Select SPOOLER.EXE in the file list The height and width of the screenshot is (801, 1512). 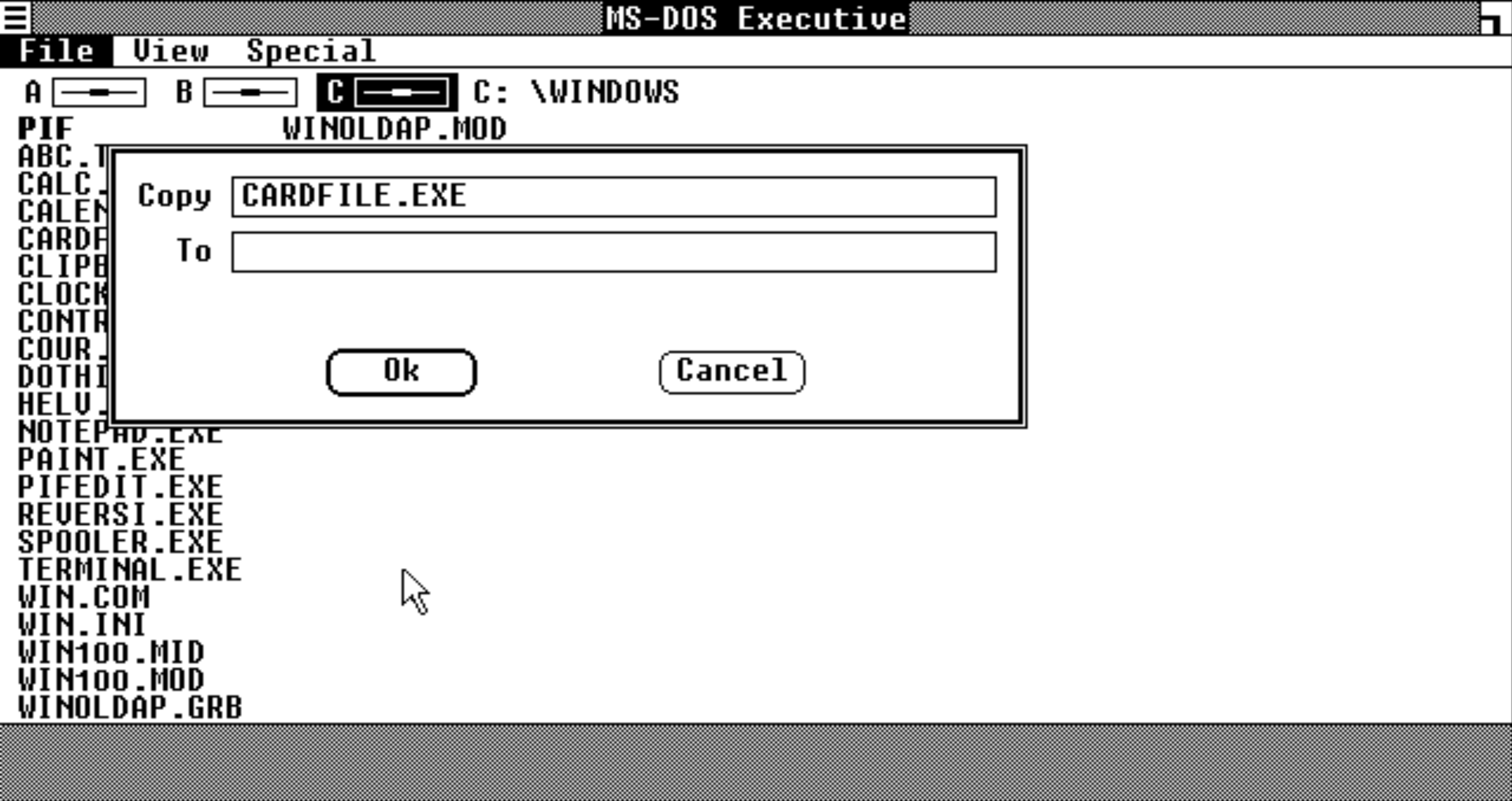(x=120, y=542)
